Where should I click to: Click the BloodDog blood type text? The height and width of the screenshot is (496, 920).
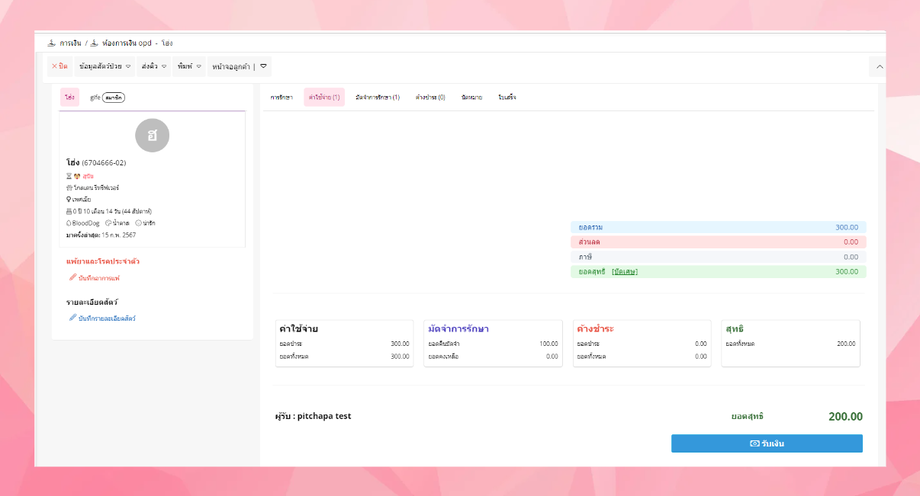pyautogui.click(x=86, y=223)
